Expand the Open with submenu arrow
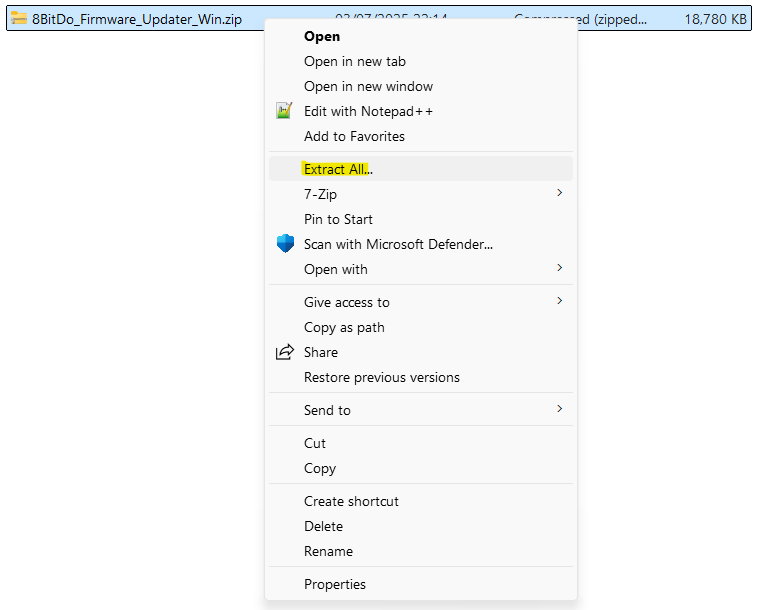The image size is (757, 610). click(x=560, y=268)
